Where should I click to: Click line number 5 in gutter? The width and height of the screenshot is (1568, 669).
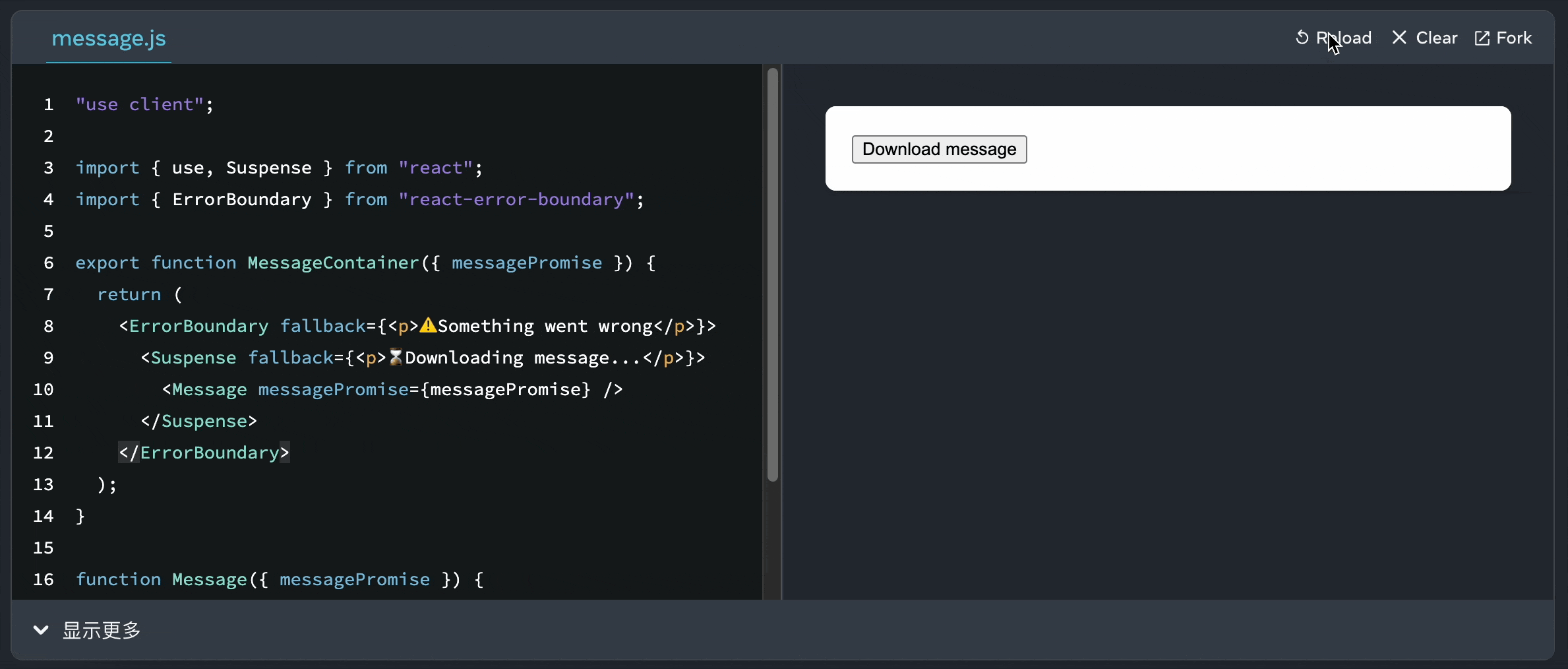point(48,231)
